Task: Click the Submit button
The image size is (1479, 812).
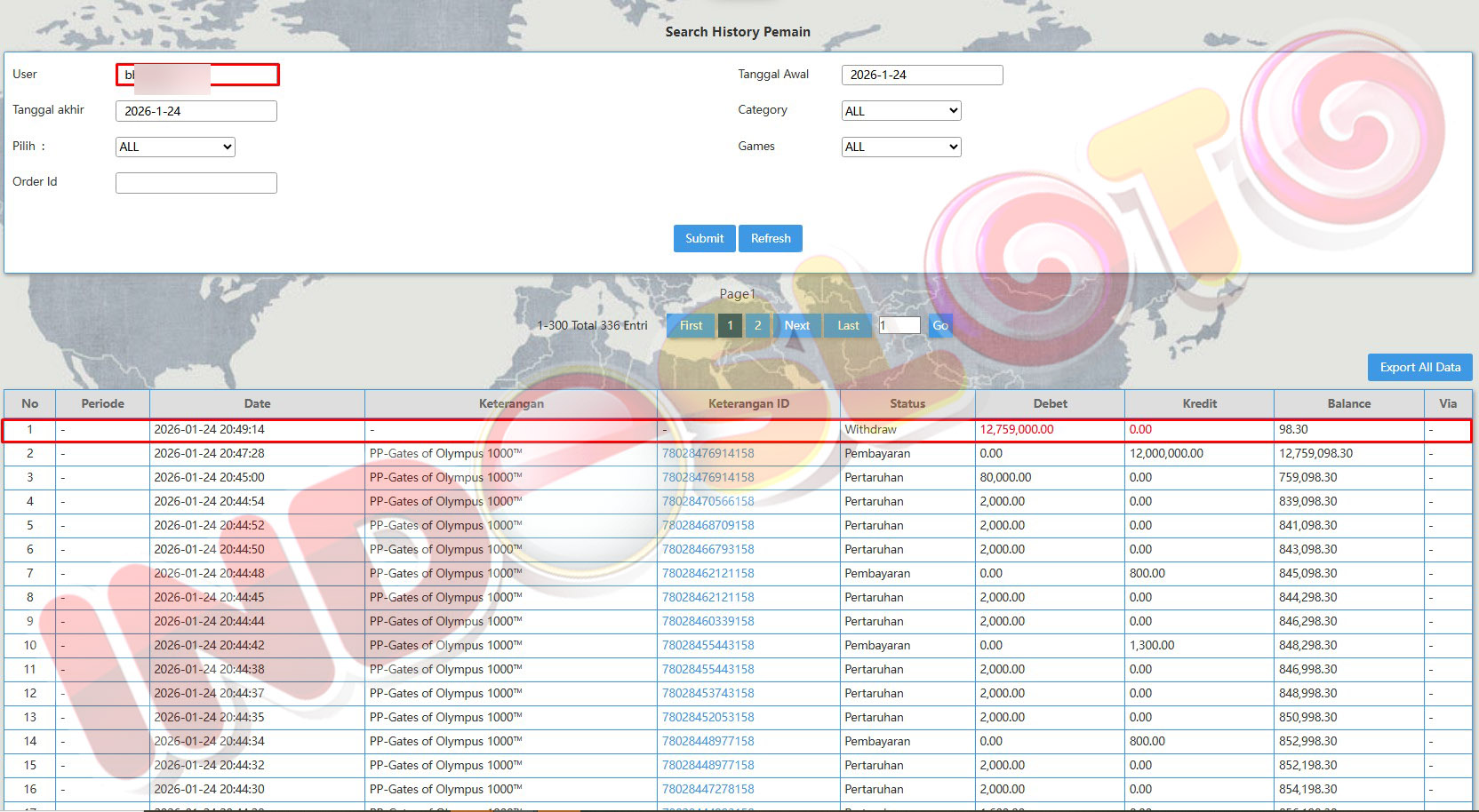Action: click(704, 238)
